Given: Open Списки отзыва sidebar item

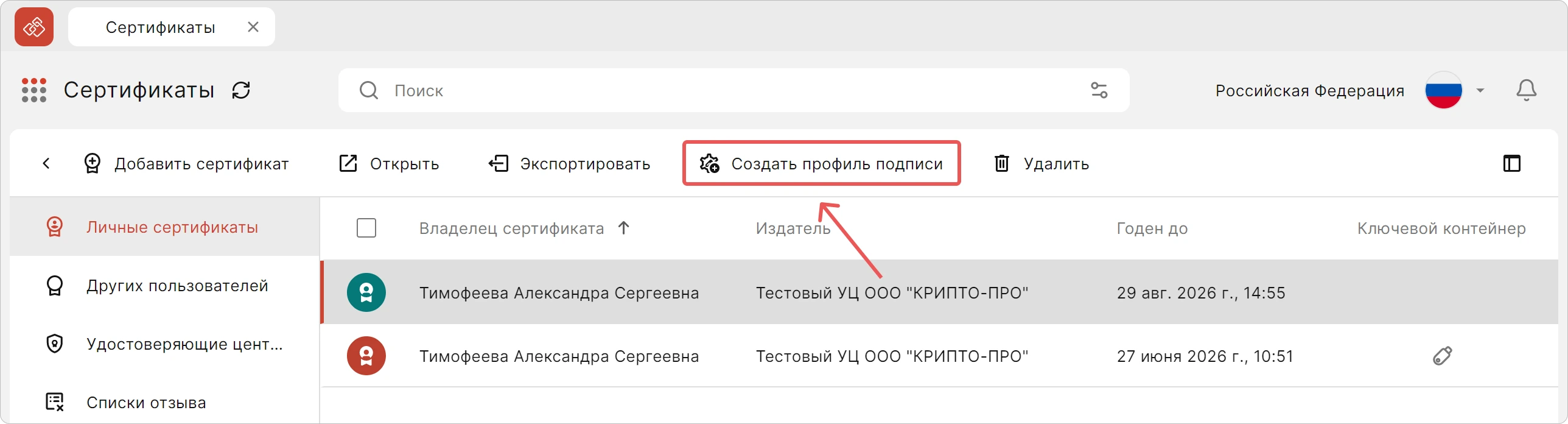Looking at the screenshot, I should pyautogui.click(x=164, y=402).
